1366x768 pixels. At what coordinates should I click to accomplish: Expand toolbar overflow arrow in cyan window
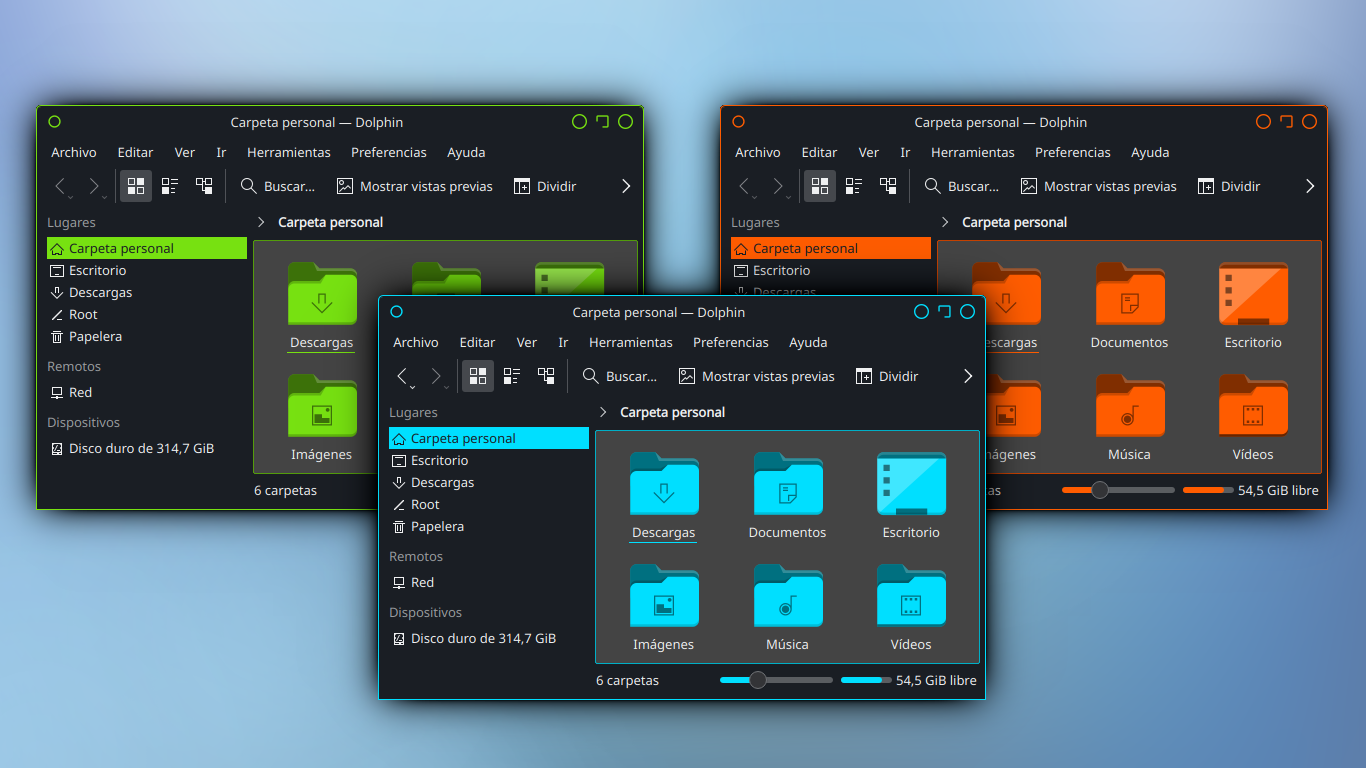click(x=968, y=376)
